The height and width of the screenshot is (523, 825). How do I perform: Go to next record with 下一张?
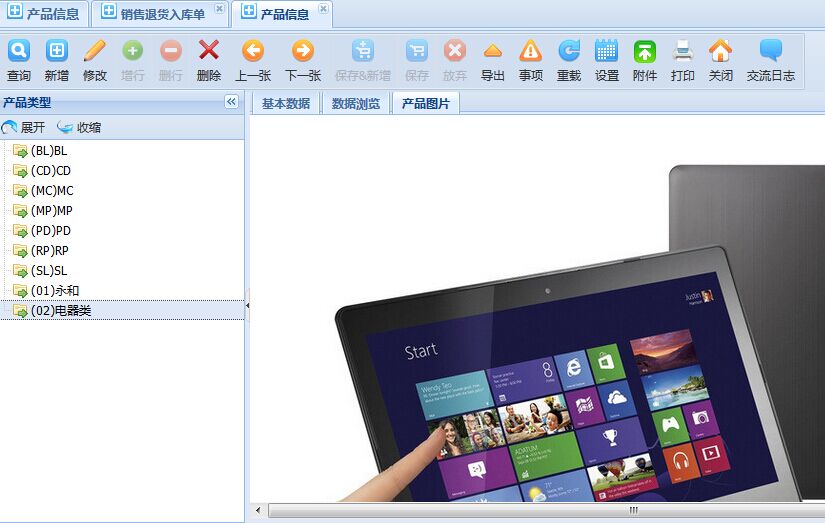tap(303, 52)
